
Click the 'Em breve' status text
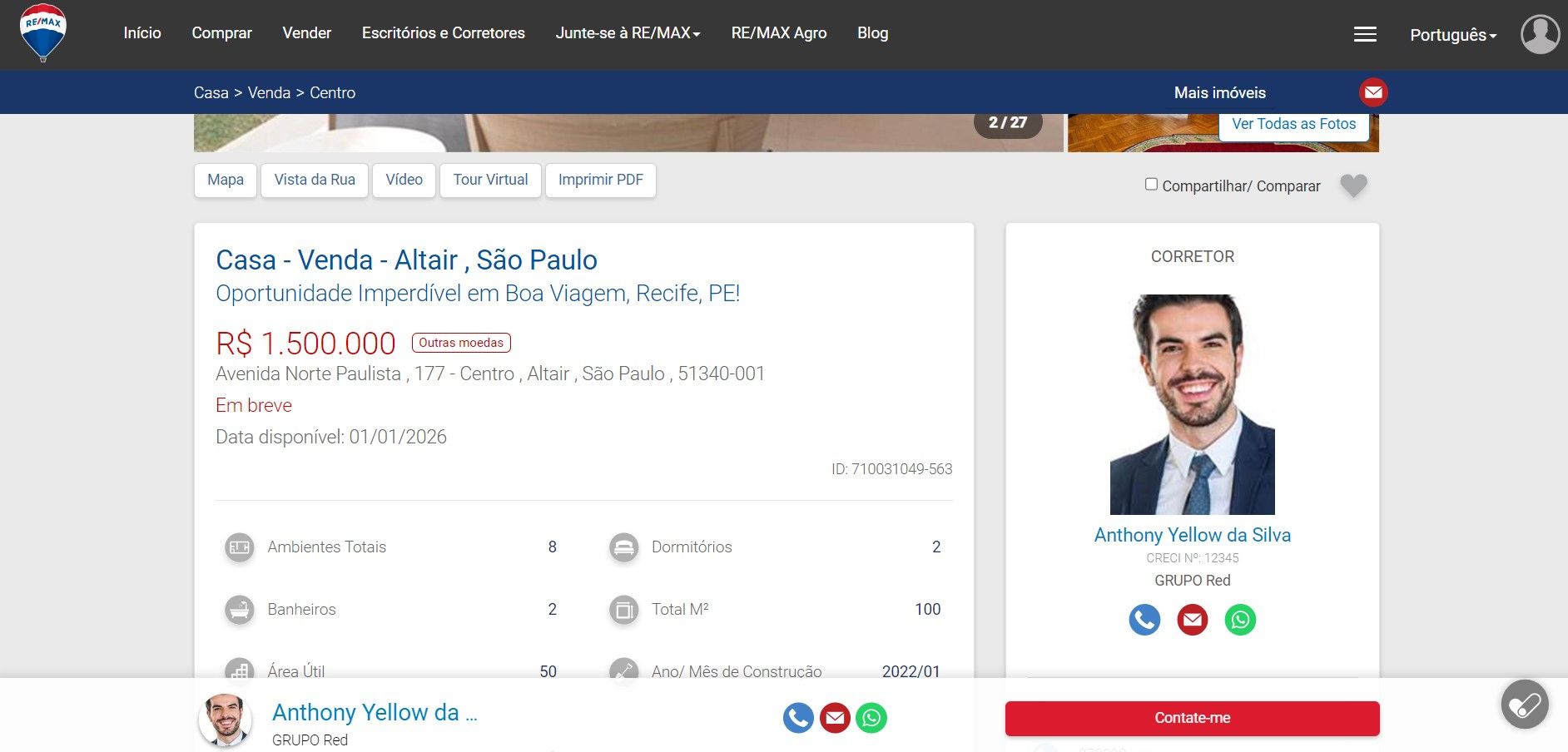coord(254,406)
